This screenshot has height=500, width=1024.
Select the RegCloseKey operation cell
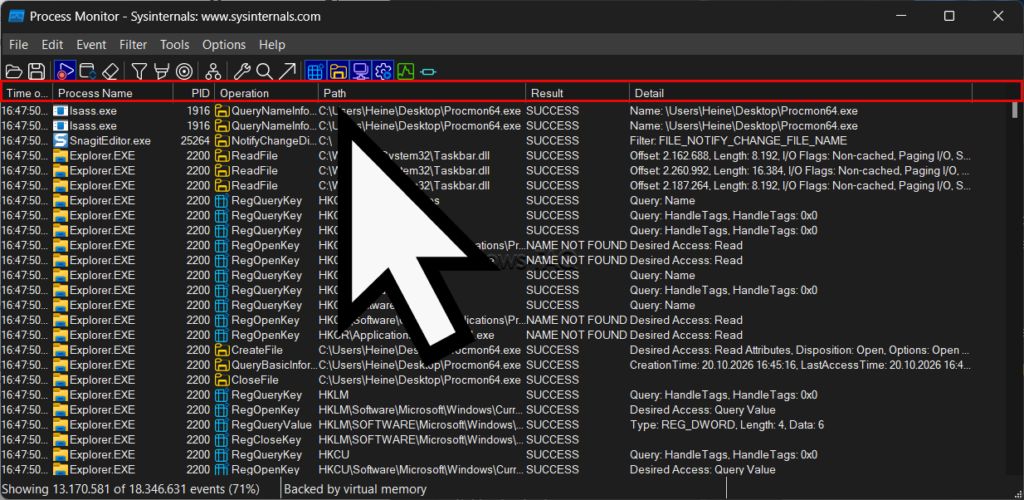(264, 440)
